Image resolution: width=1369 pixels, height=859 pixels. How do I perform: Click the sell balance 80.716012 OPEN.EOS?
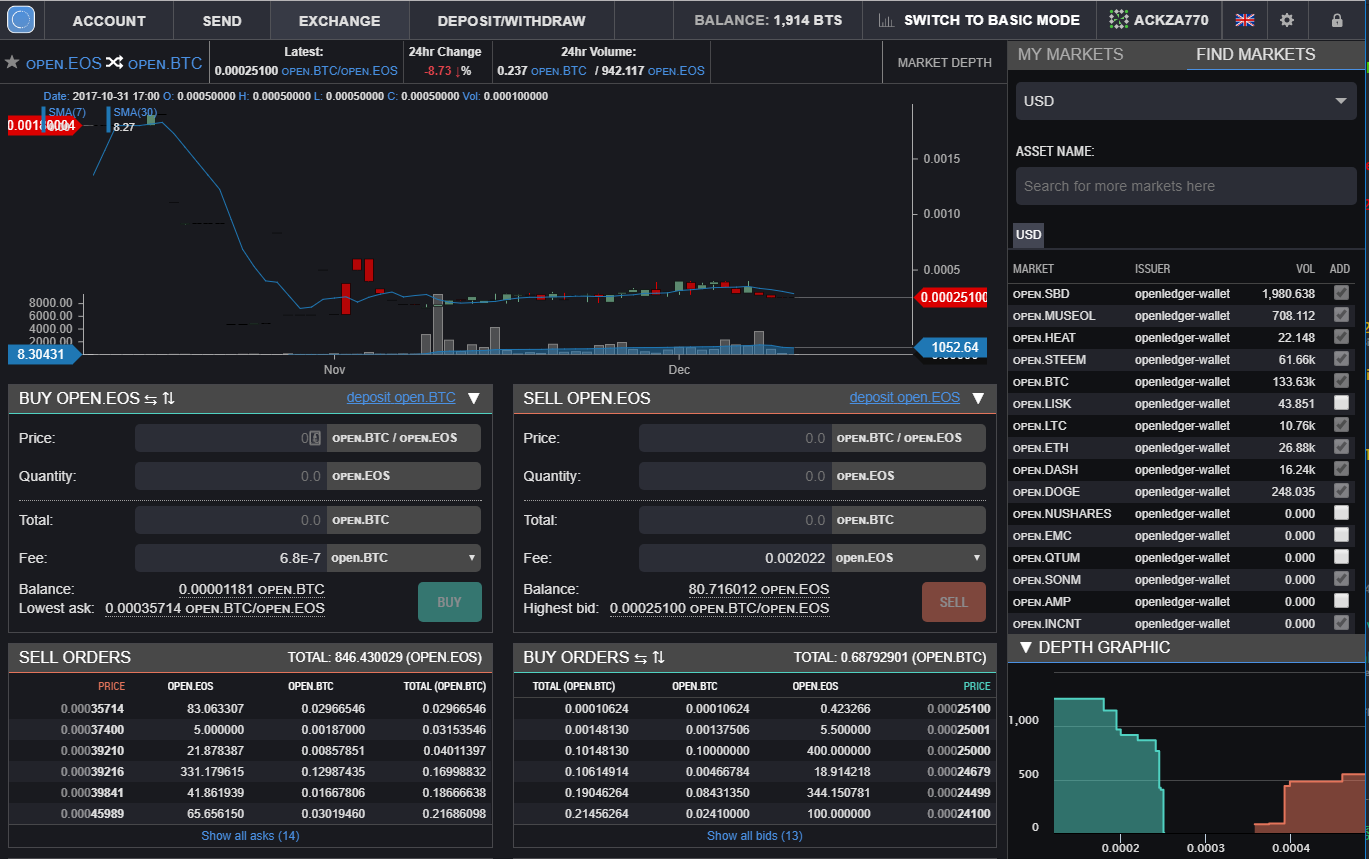759,589
